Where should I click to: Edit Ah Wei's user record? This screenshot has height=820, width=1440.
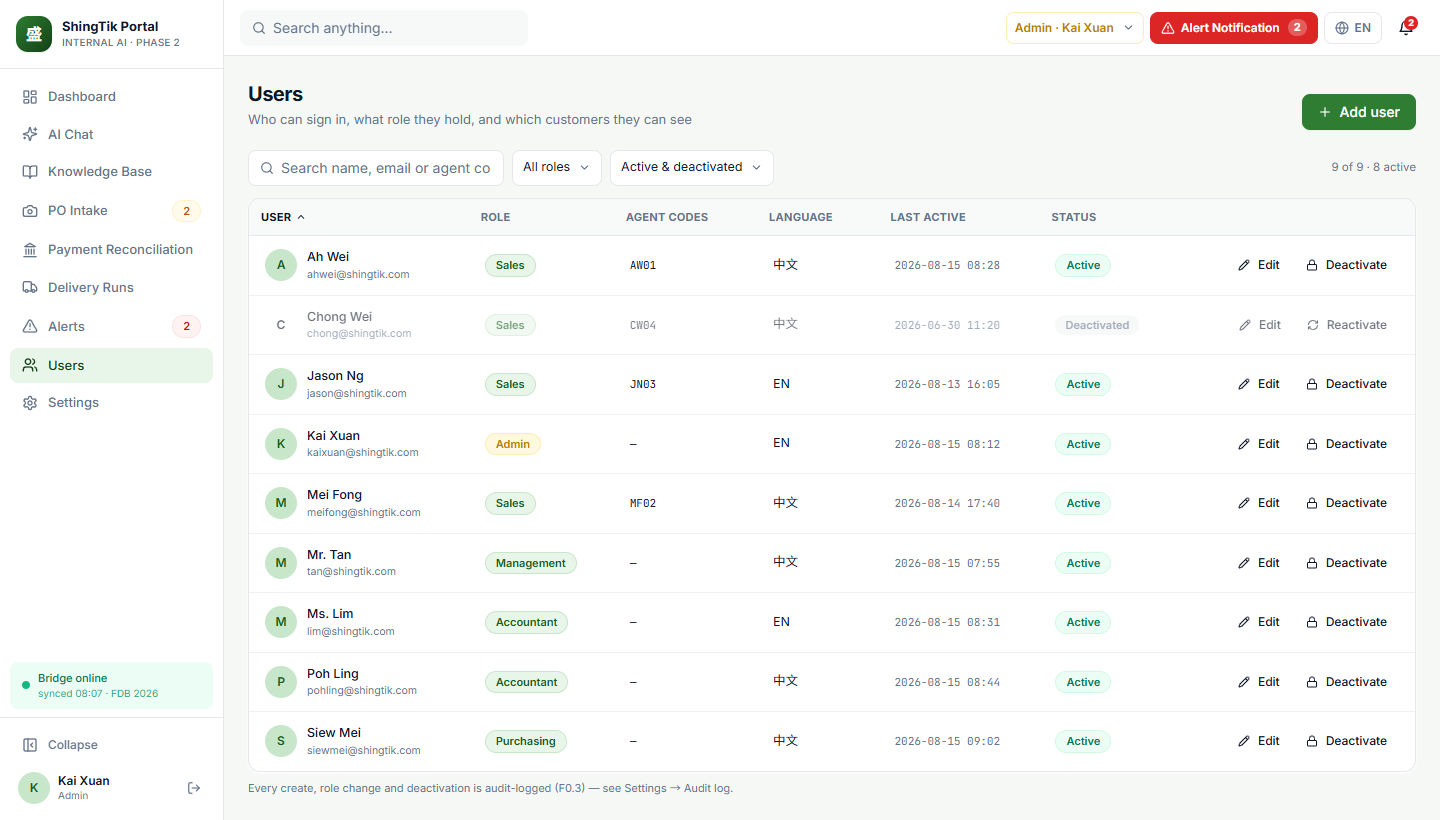(1259, 265)
